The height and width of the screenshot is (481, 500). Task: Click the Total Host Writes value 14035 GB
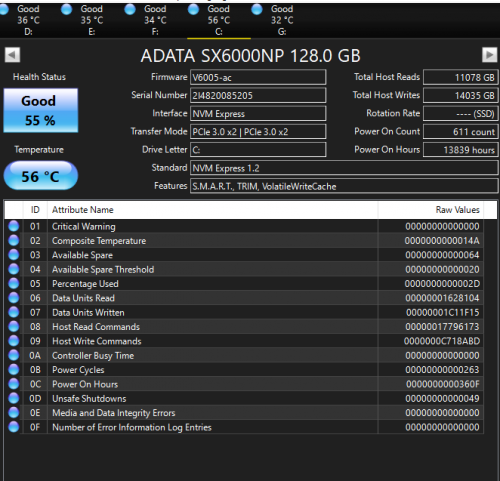461,95
